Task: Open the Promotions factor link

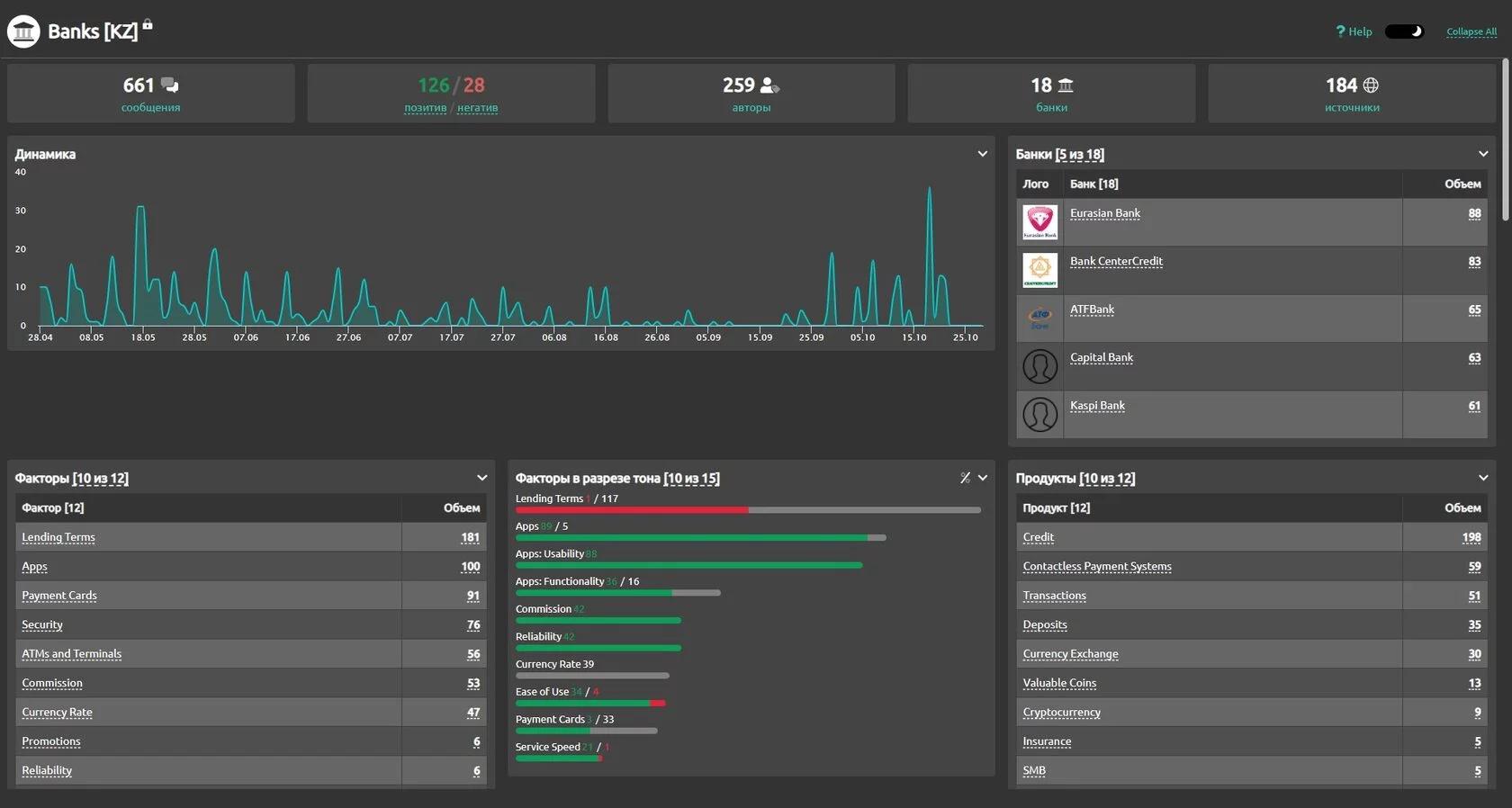Action: coord(51,741)
